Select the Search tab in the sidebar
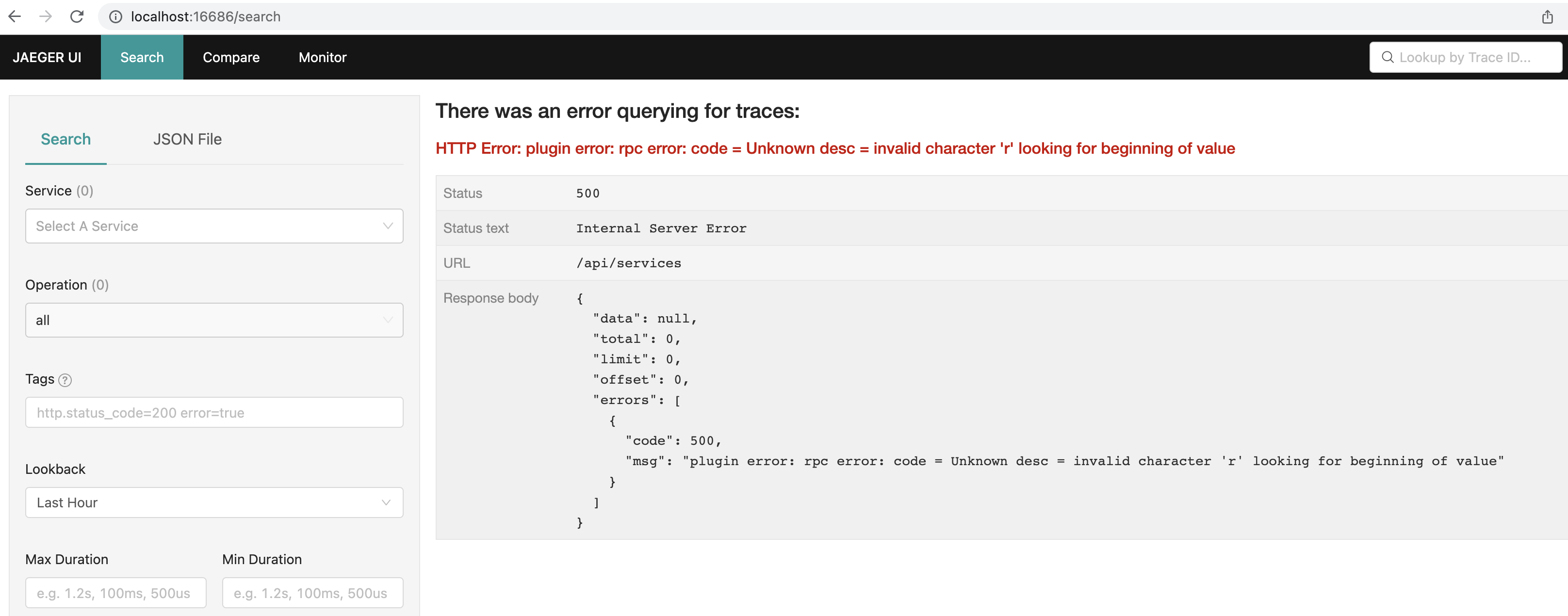Viewport: 1568px width, 616px height. click(x=66, y=139)
